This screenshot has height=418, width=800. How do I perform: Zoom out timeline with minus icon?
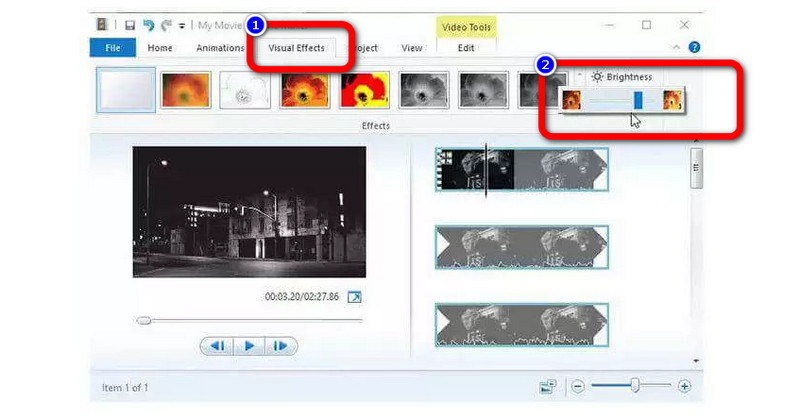click(578, 386)
